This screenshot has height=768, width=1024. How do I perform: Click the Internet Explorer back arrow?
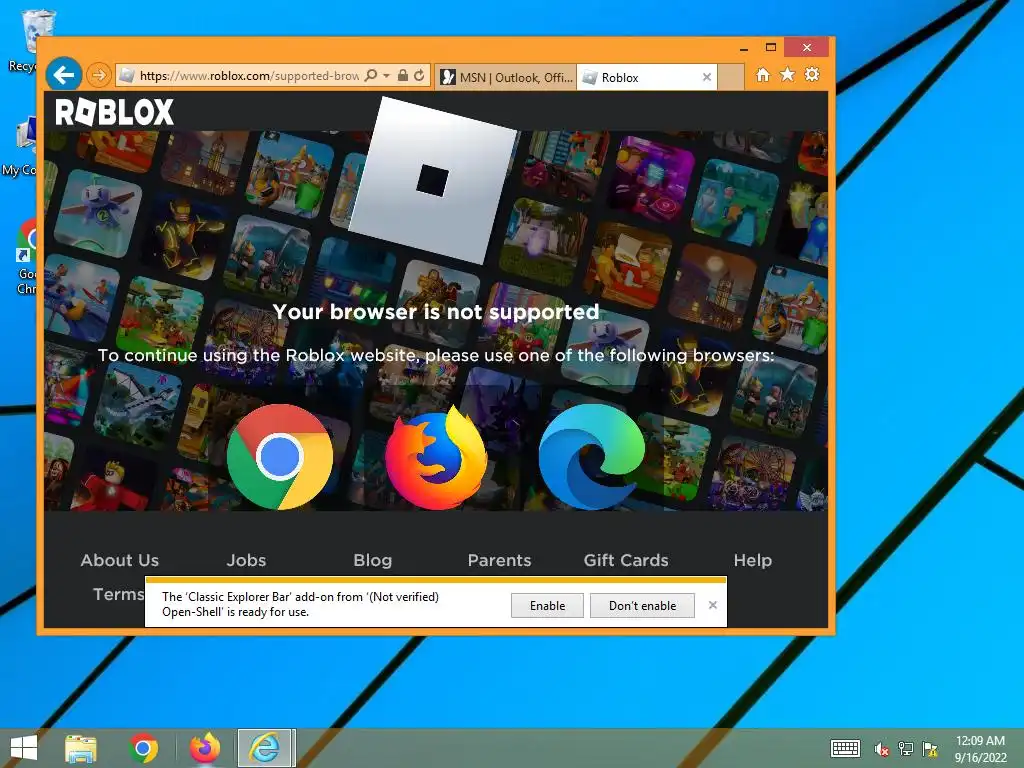pyautogui.click(x=64, y=76)
